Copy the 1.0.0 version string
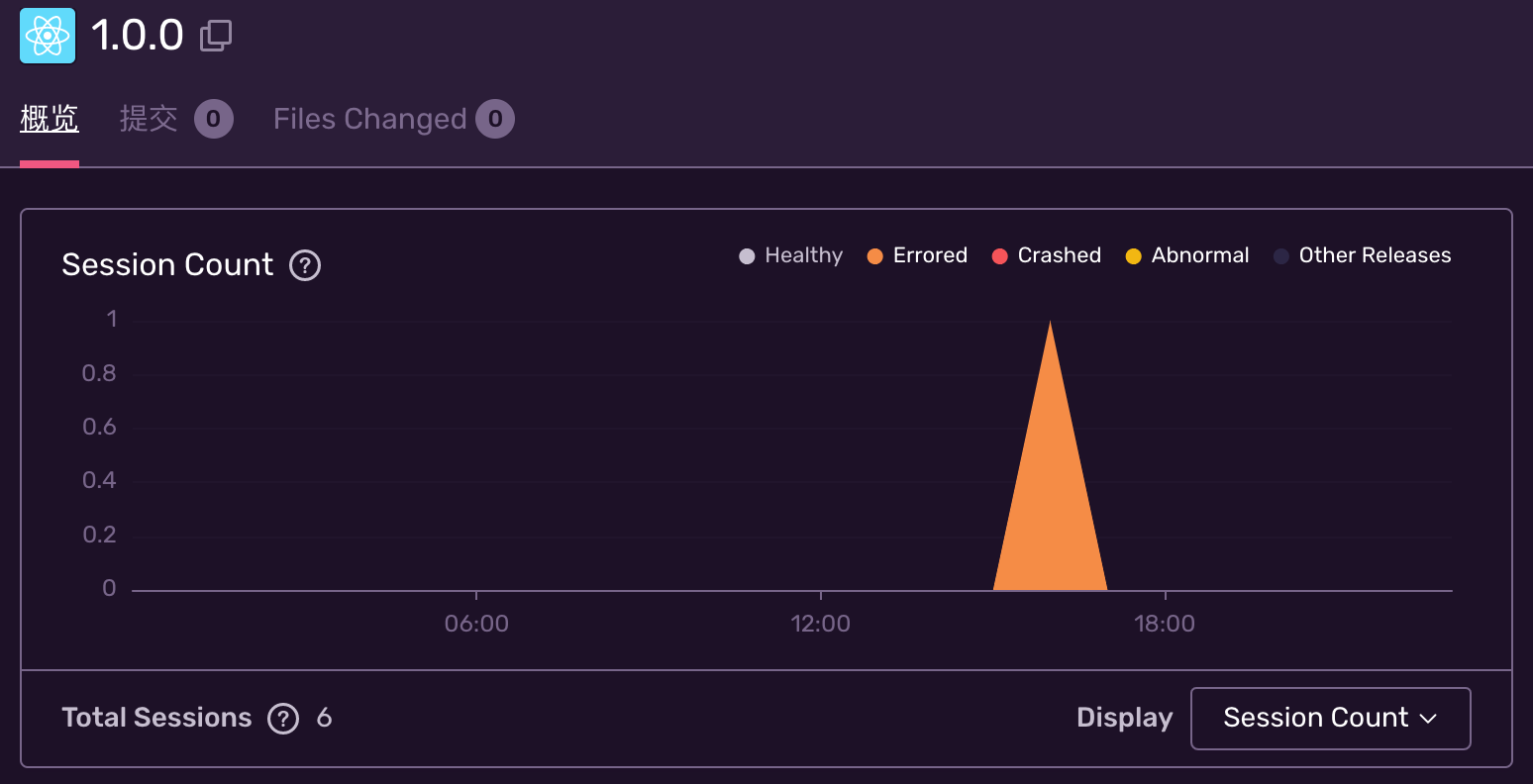Image resolution: width=1533 pixels, height=784 pixels. pos(216,36)
